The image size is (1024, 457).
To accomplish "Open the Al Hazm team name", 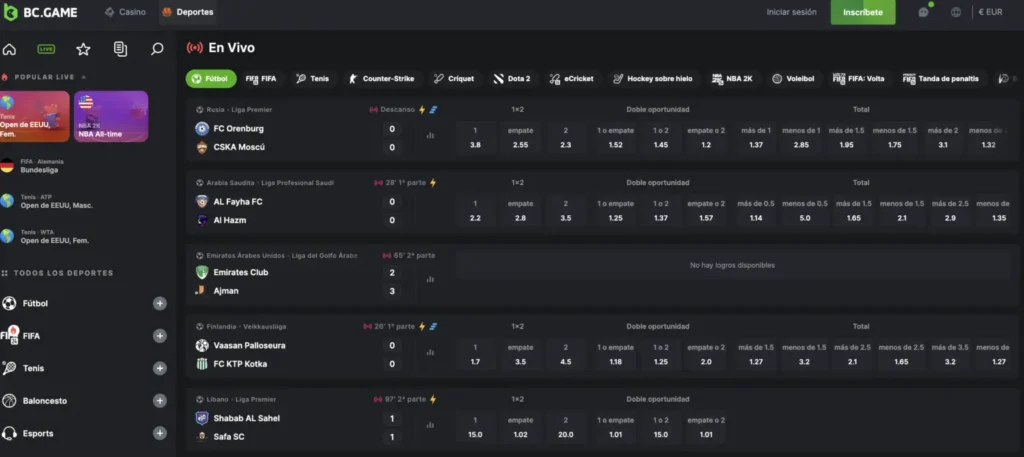I will 230,220.
